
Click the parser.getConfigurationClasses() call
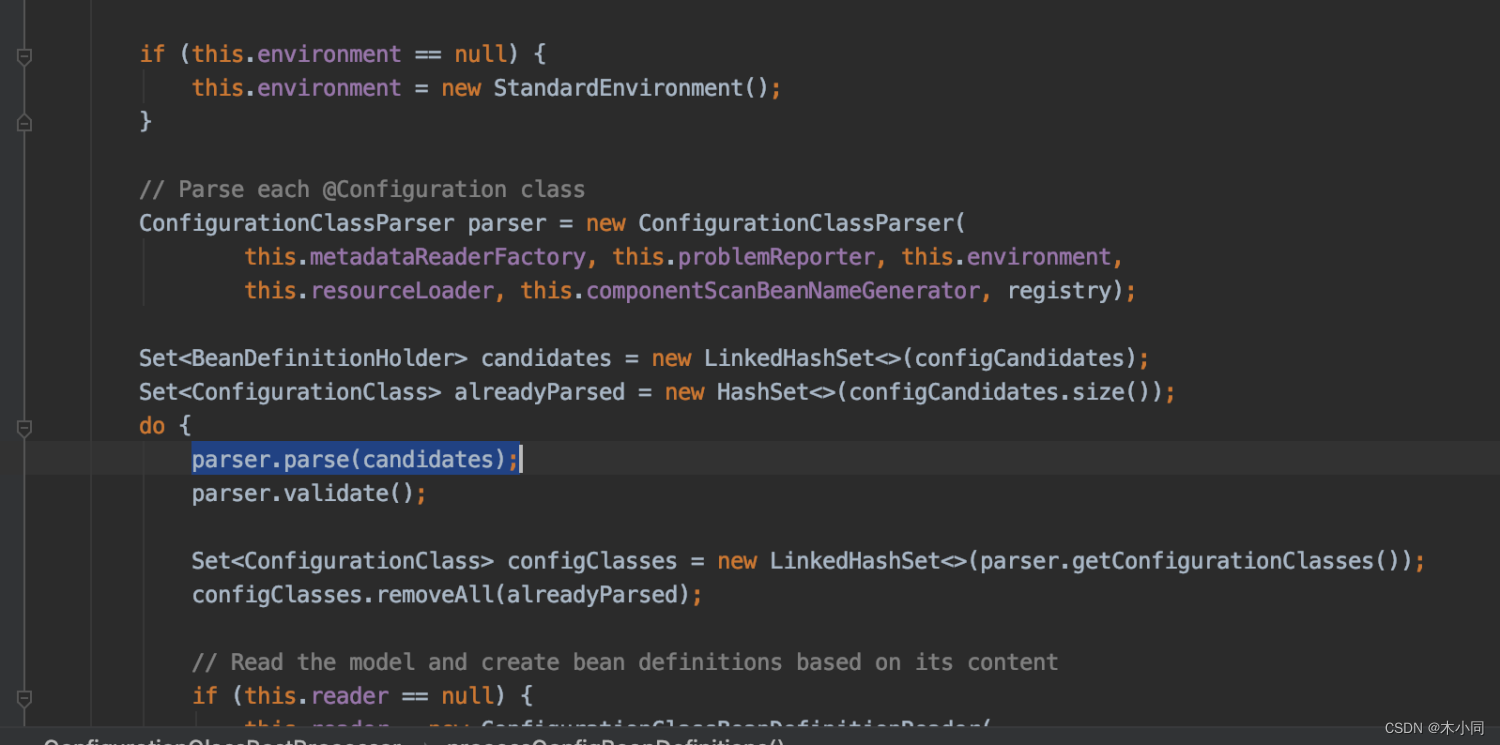pyautogui.click(x=1190, y=561)
